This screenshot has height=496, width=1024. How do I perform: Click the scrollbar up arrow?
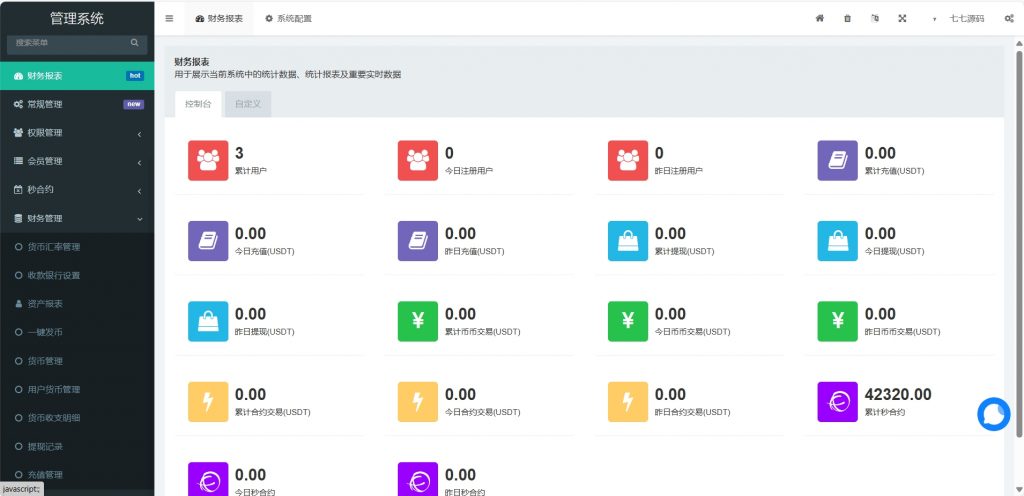pyautogui.click(x=1019, y=43)
